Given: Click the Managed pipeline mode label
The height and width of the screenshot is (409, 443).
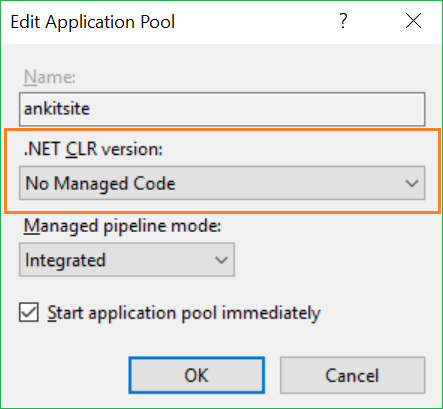Looking at the screenshot, I should tap(122, 226).
